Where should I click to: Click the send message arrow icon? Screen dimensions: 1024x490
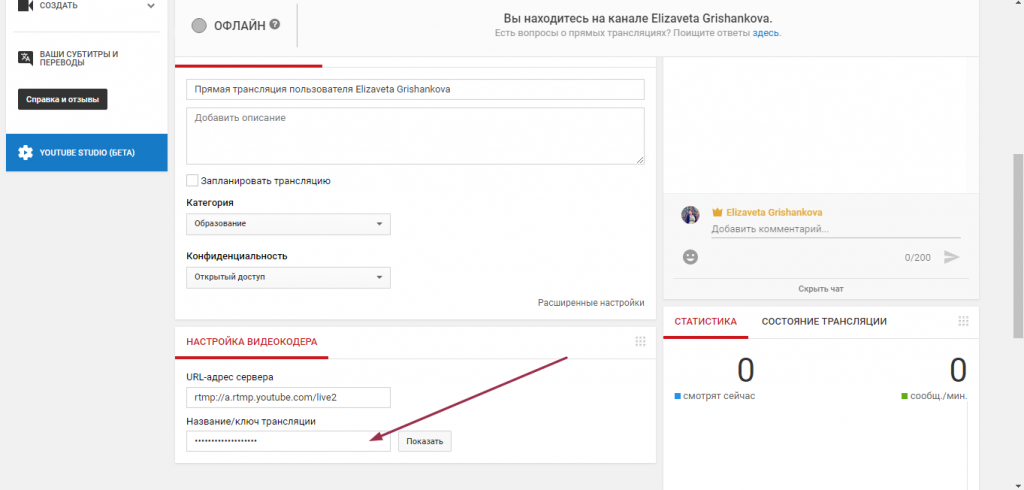point(952,257)
